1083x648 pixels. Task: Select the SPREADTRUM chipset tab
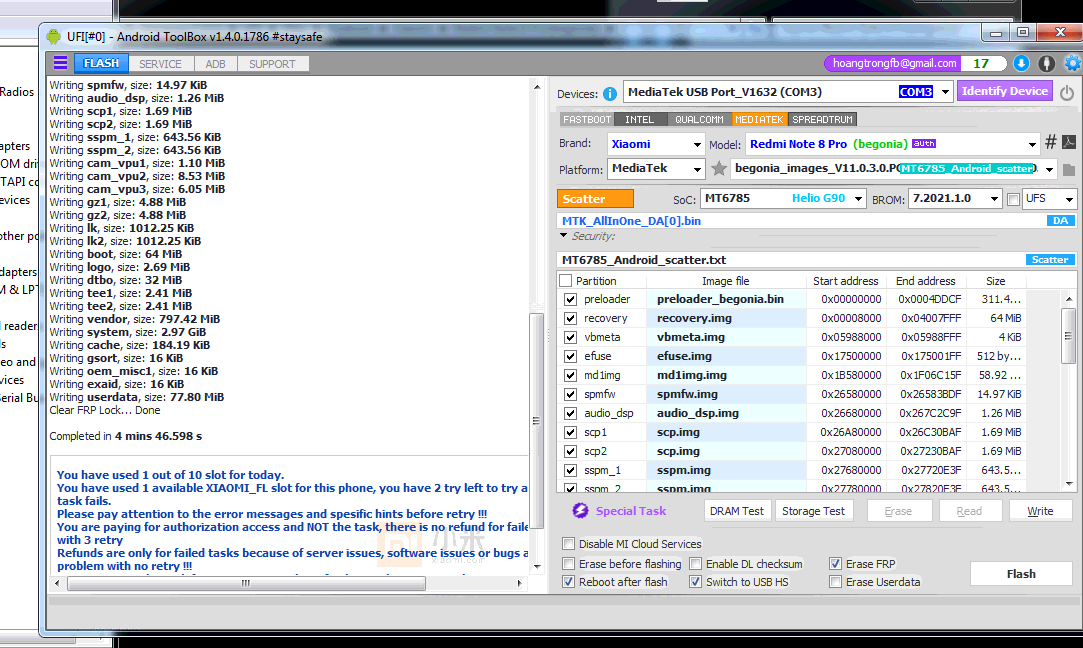coord(822,120)
